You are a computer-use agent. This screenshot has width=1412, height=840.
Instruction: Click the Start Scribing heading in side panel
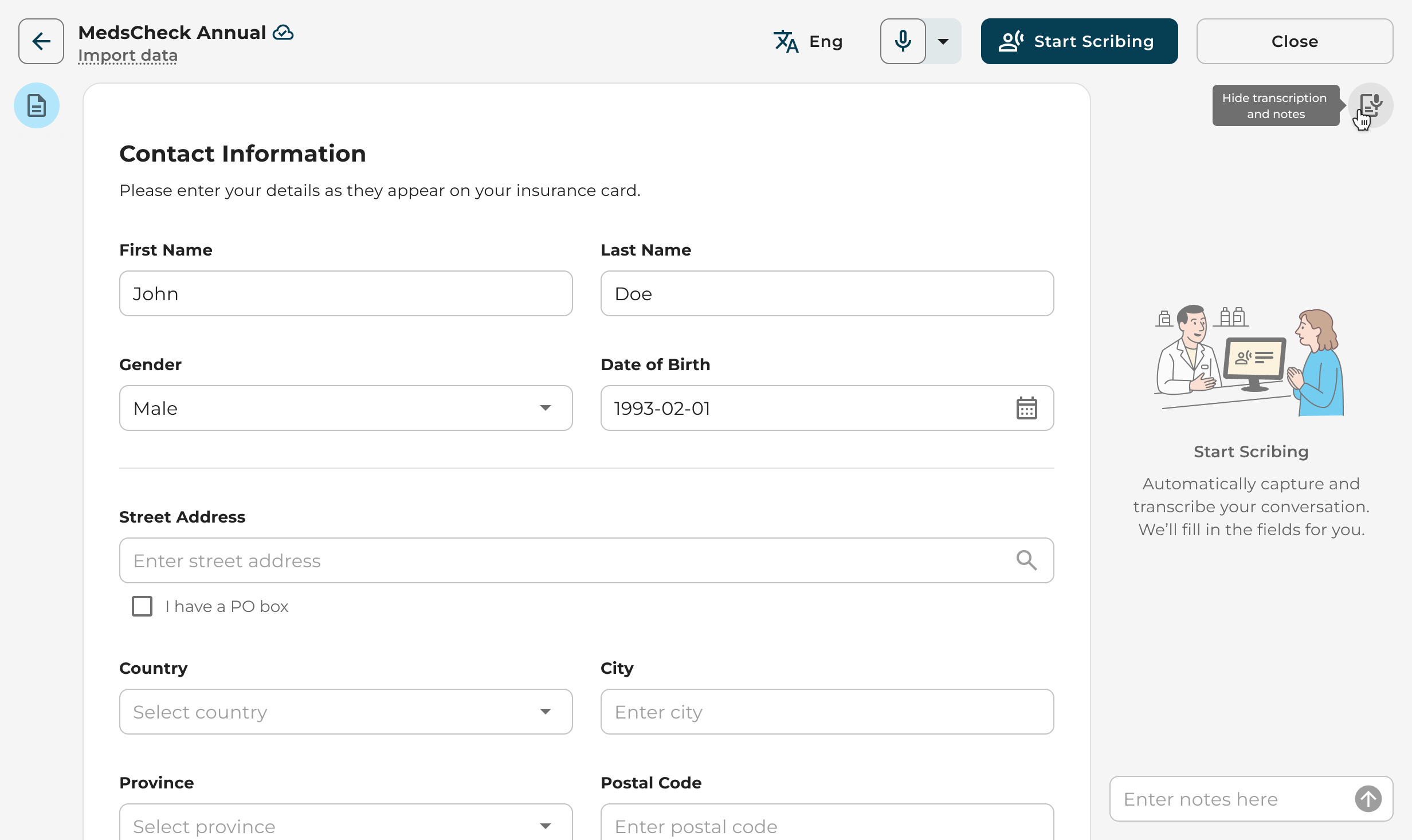click(x=1252, y=452)
